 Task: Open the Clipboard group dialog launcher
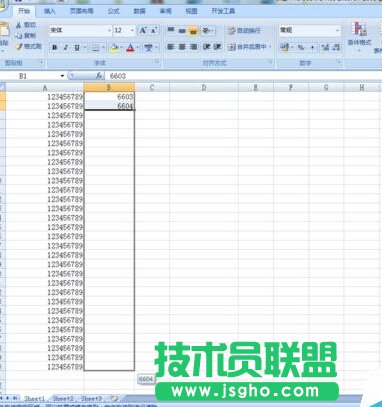[42, 62]
